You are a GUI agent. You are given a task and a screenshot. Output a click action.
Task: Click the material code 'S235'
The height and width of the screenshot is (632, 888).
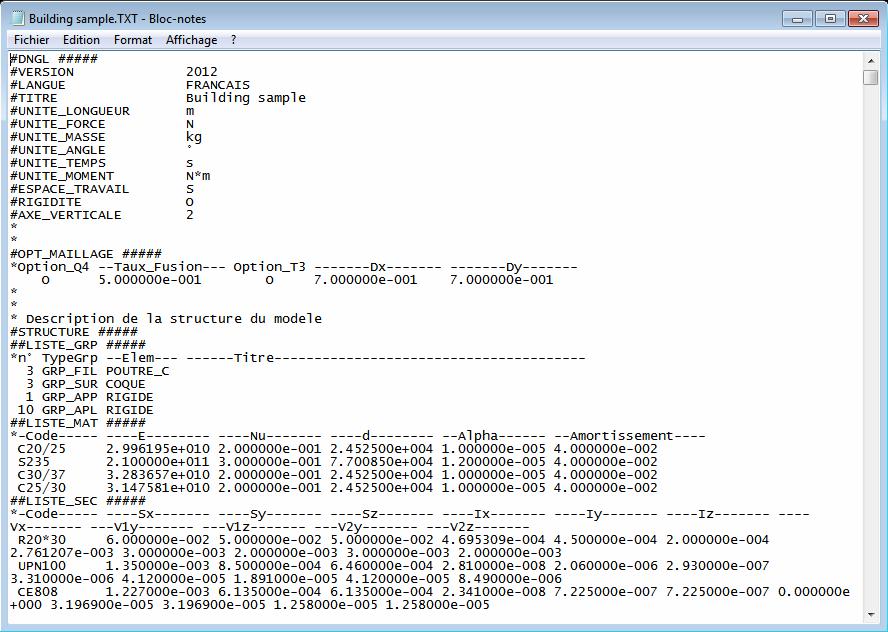33,463
